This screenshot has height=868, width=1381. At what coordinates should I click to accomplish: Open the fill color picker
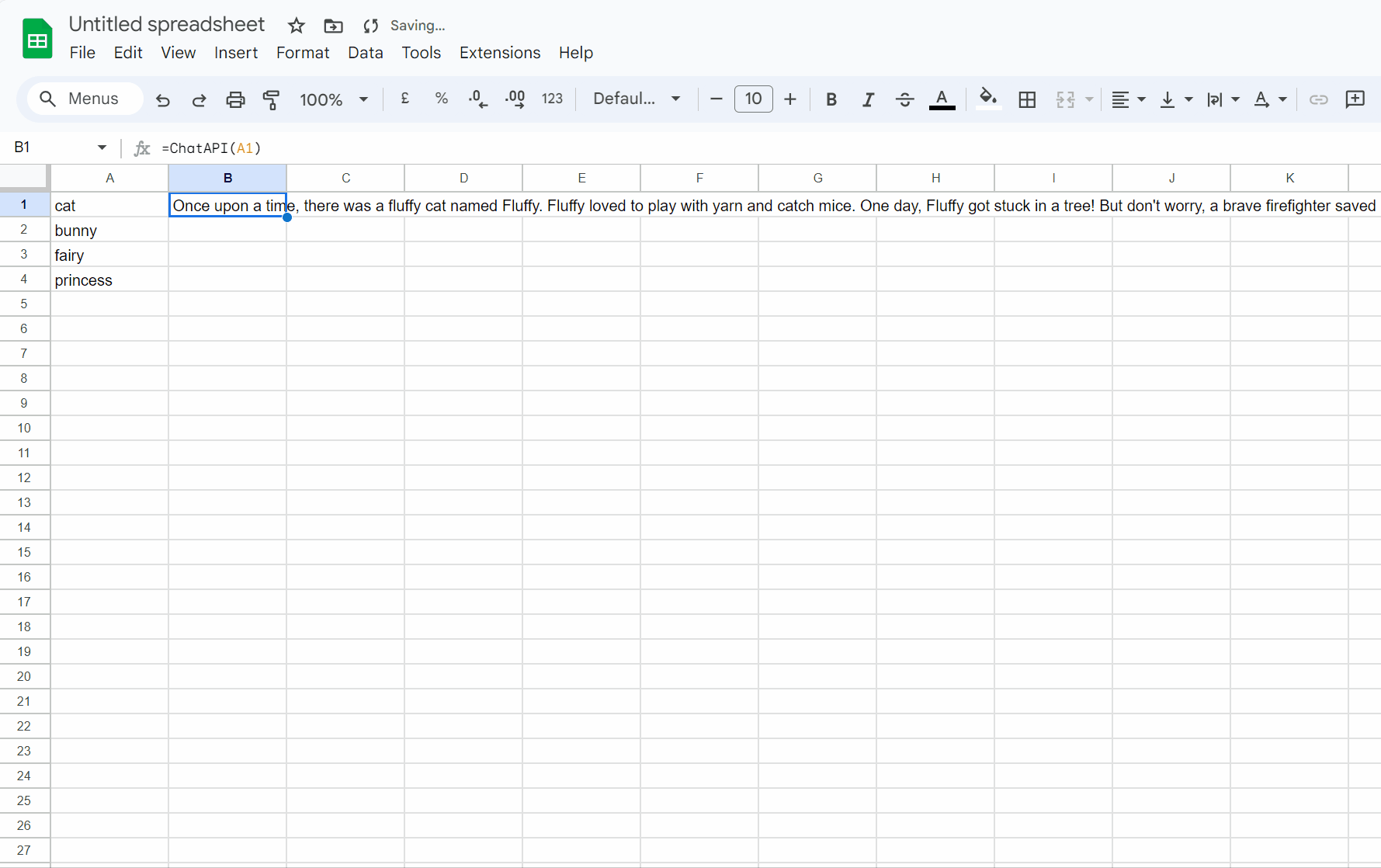(987, 99)
